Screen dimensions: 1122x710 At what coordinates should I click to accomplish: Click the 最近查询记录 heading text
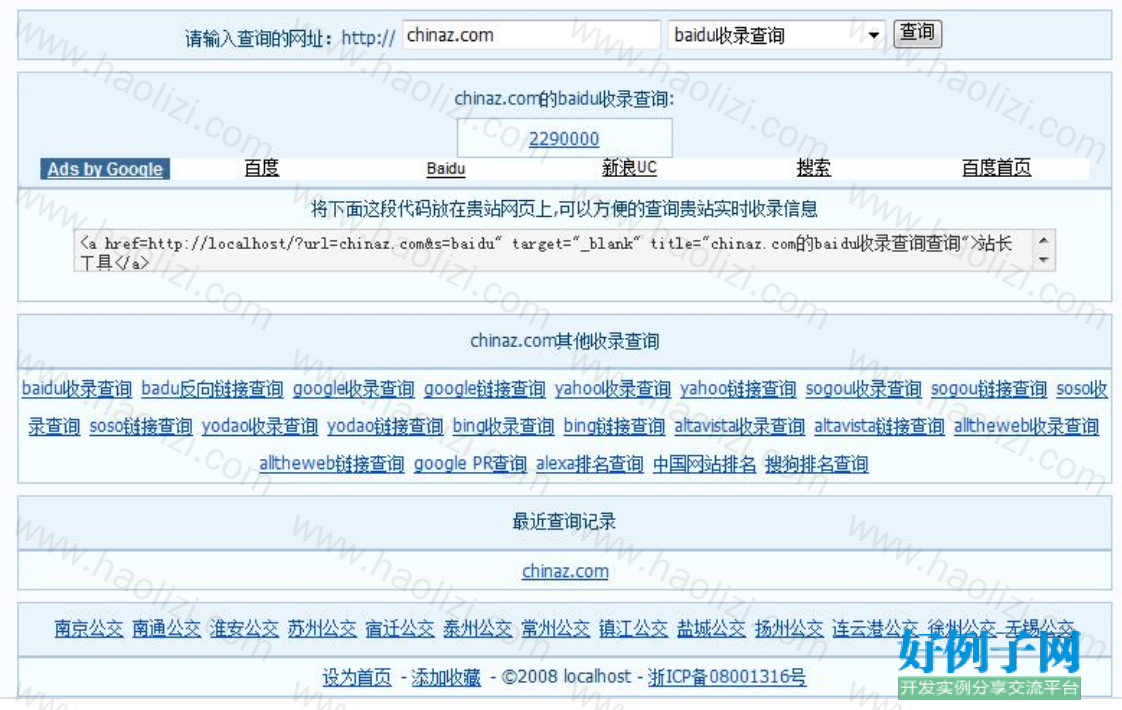(x=564, y=521)
